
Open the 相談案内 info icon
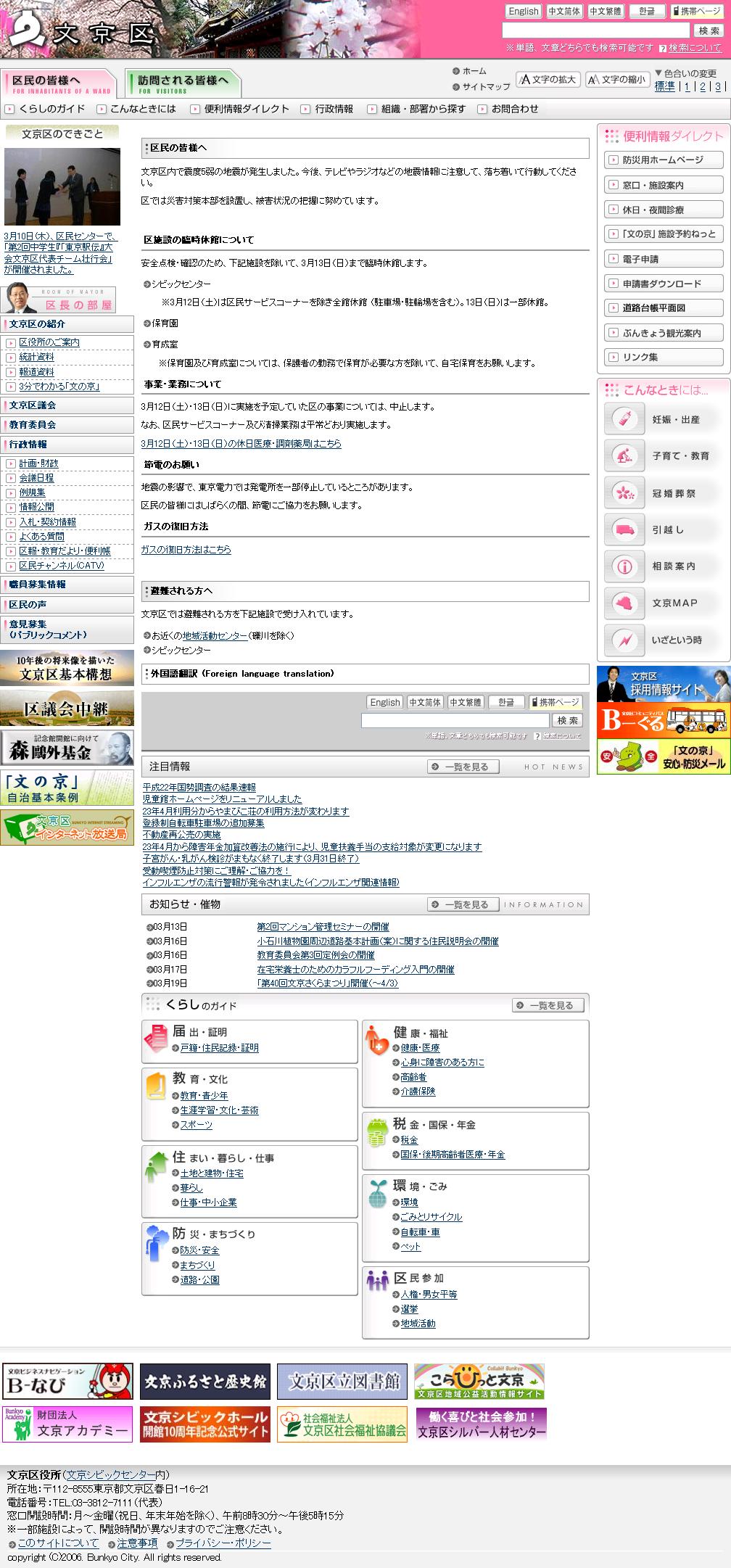coord(624,566)
